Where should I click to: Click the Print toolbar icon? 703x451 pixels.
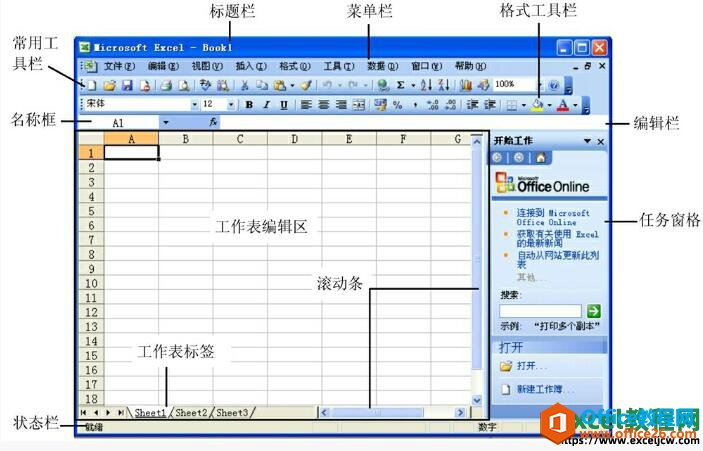coord(166,85)
